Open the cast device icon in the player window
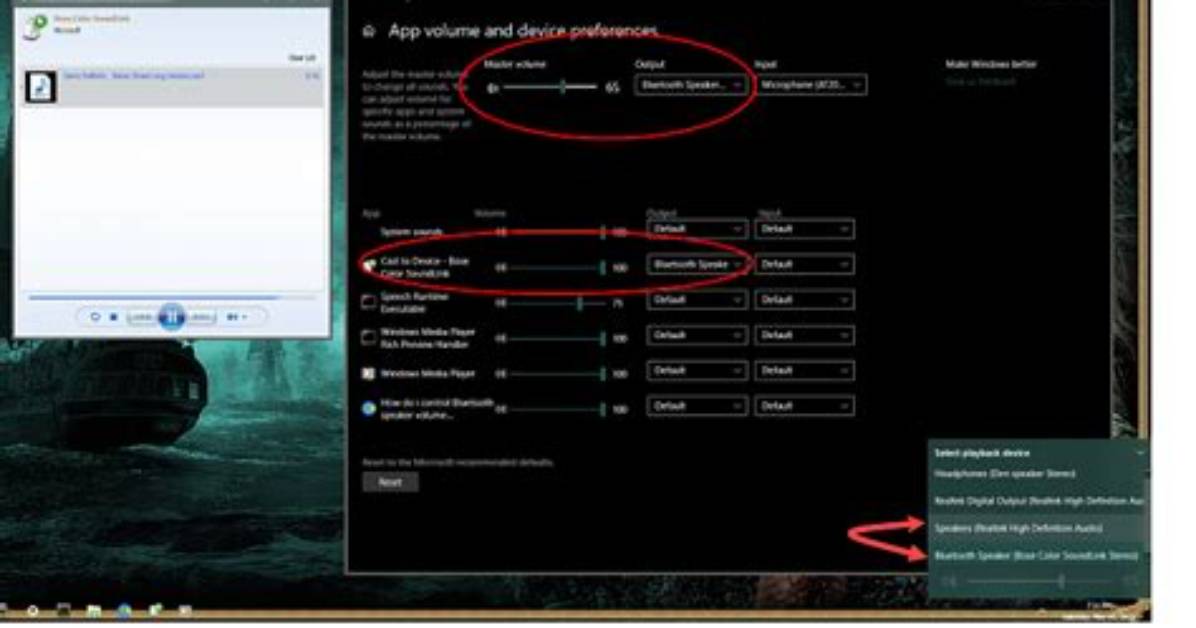 [34, 25]
